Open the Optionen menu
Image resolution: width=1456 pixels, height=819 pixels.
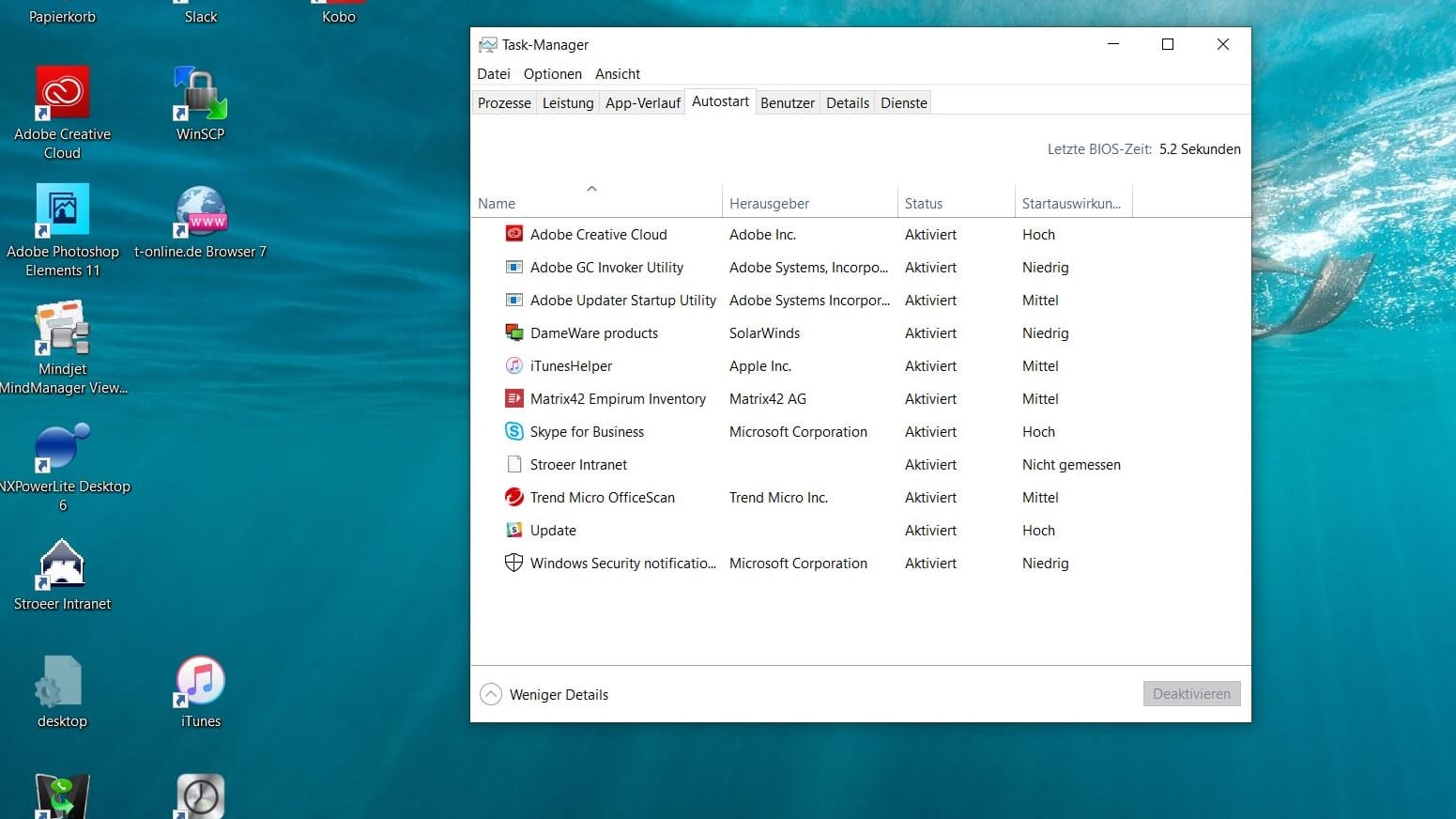pos(553,73)
